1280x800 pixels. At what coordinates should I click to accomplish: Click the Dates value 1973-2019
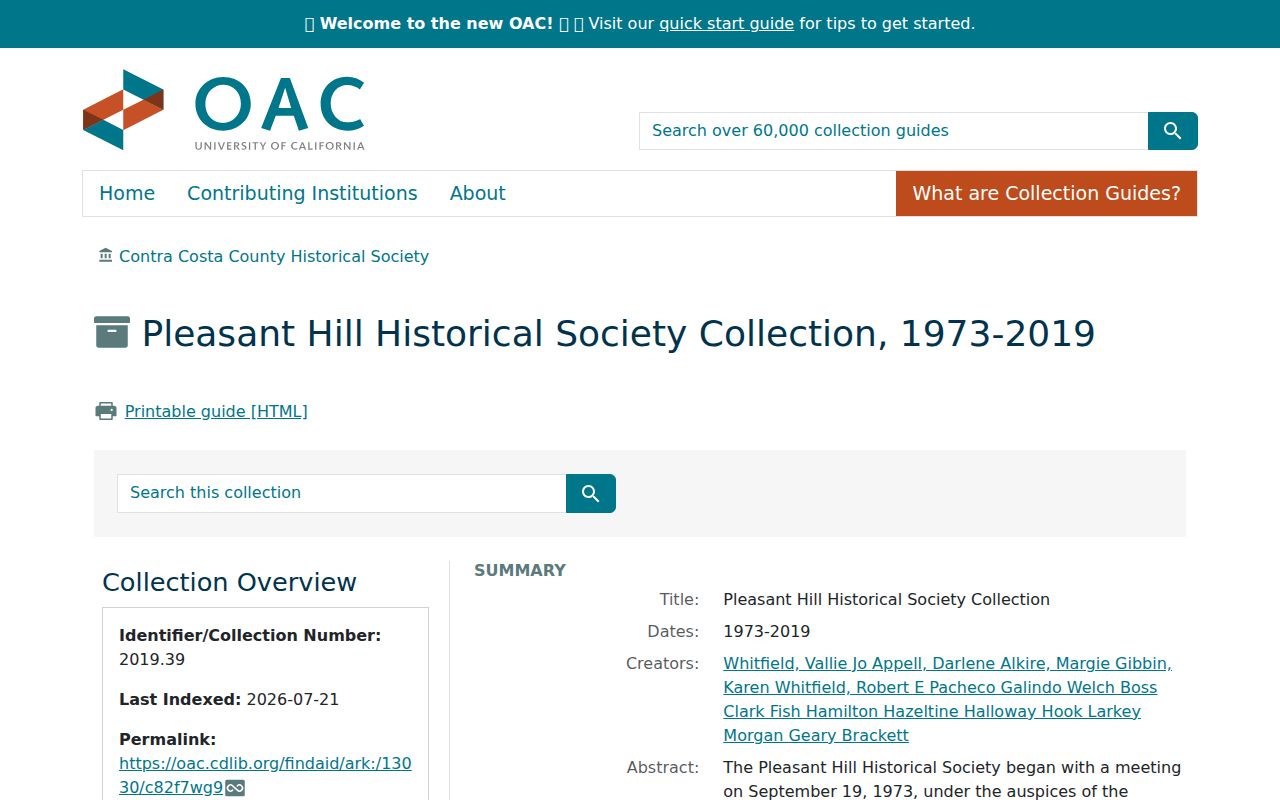click(x=767, y=631)
